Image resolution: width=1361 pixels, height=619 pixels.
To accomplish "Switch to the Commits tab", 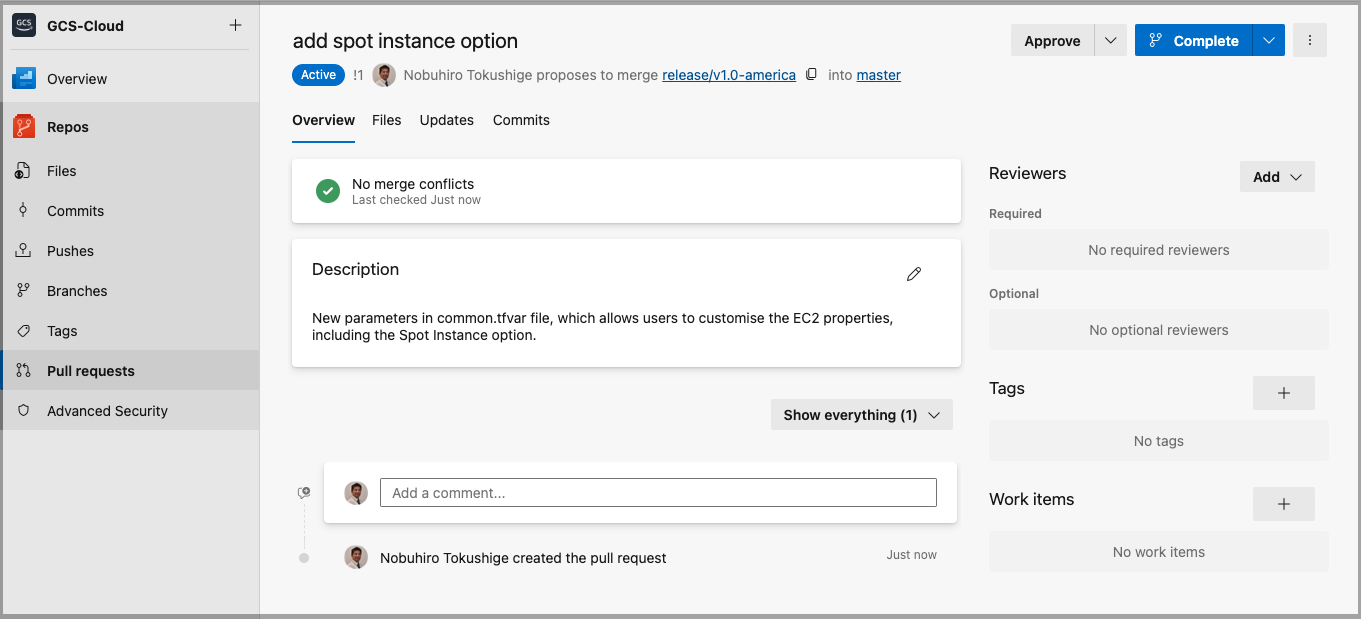I will pos(521,120).
